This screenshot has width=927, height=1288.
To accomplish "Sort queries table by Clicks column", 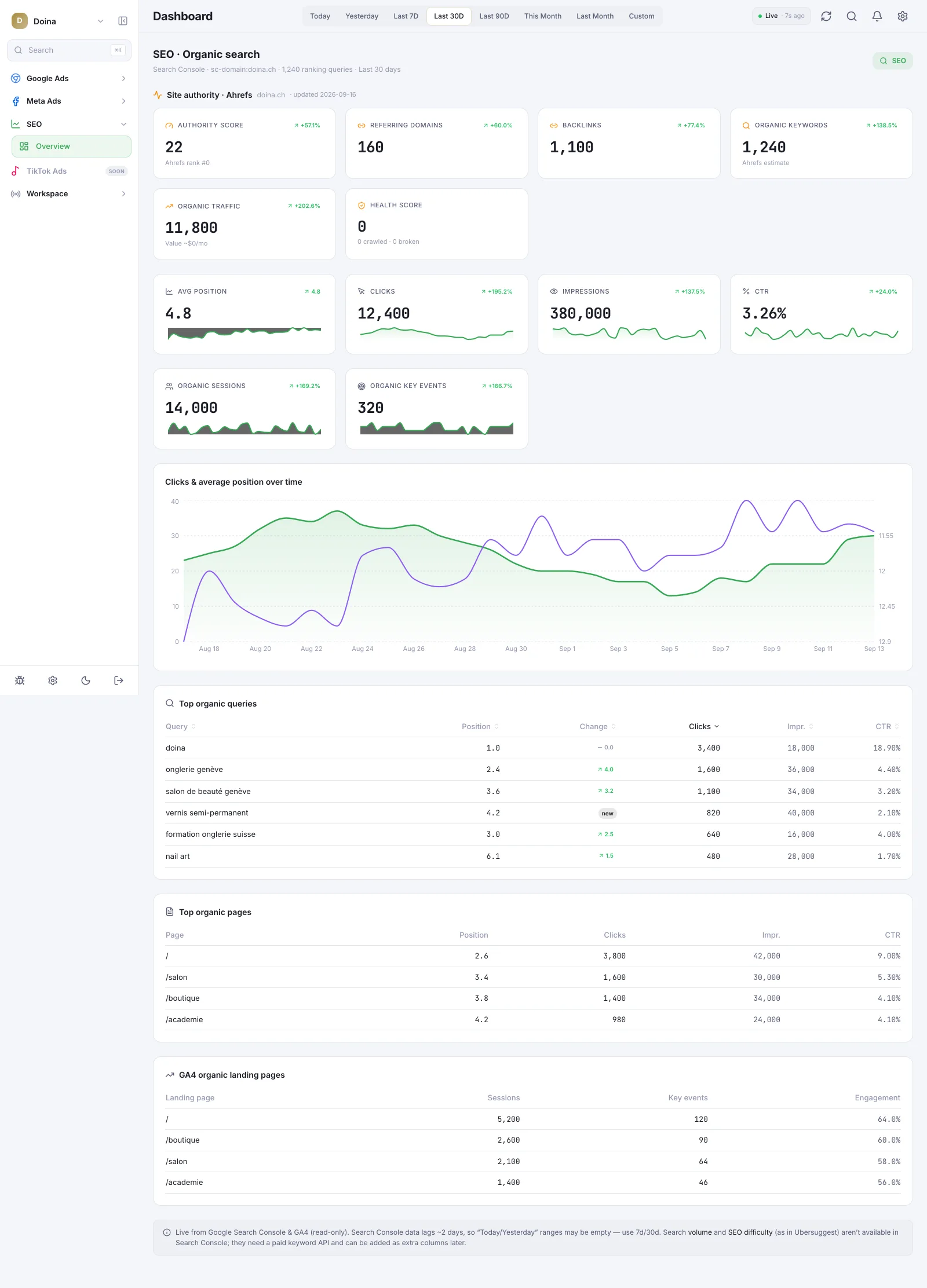I will click(704, 727).
